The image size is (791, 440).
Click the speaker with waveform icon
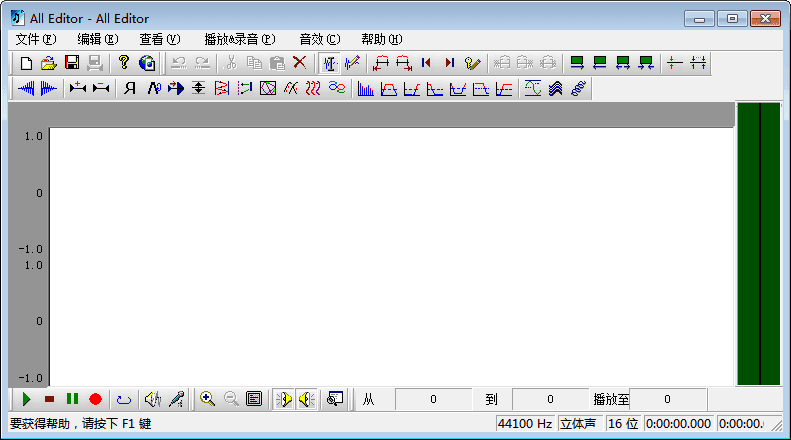pos(153,400)
